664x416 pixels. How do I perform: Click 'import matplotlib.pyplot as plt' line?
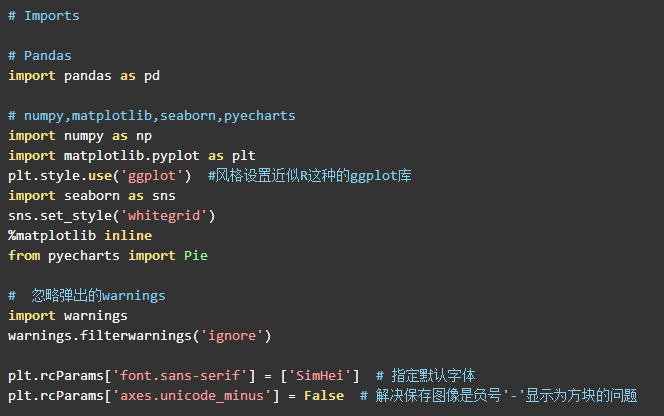point(132,156)
